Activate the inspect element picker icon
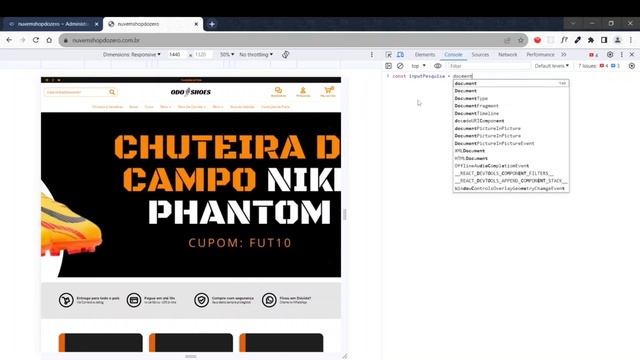640x360 pixels. pos(389,55)
